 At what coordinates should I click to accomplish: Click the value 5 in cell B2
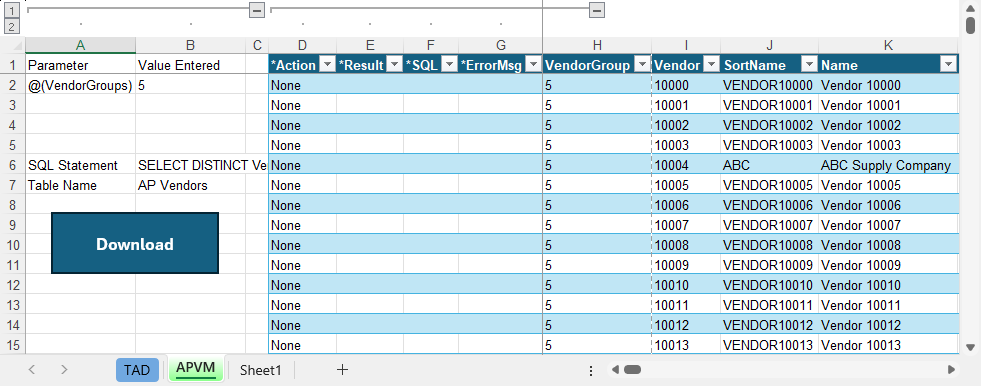(190, 86)
